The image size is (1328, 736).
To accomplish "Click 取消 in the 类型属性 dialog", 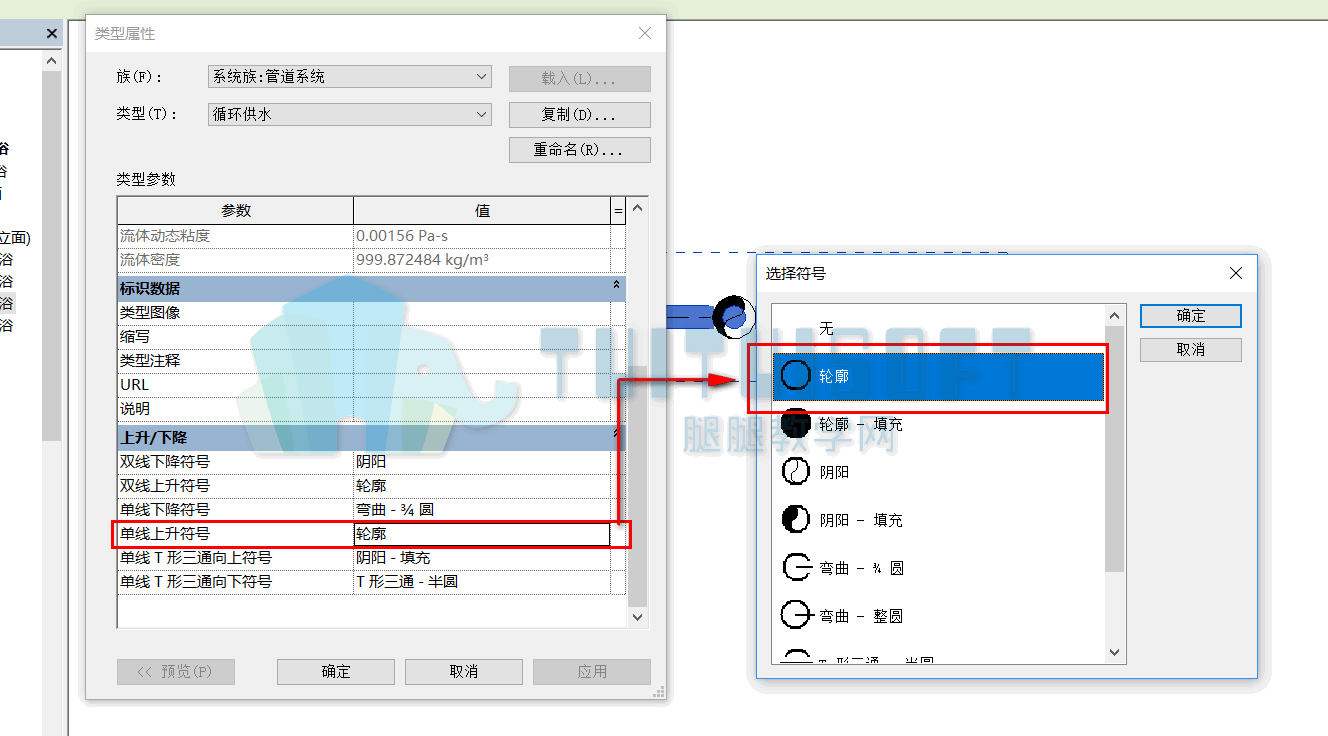I will coord(464,671).
